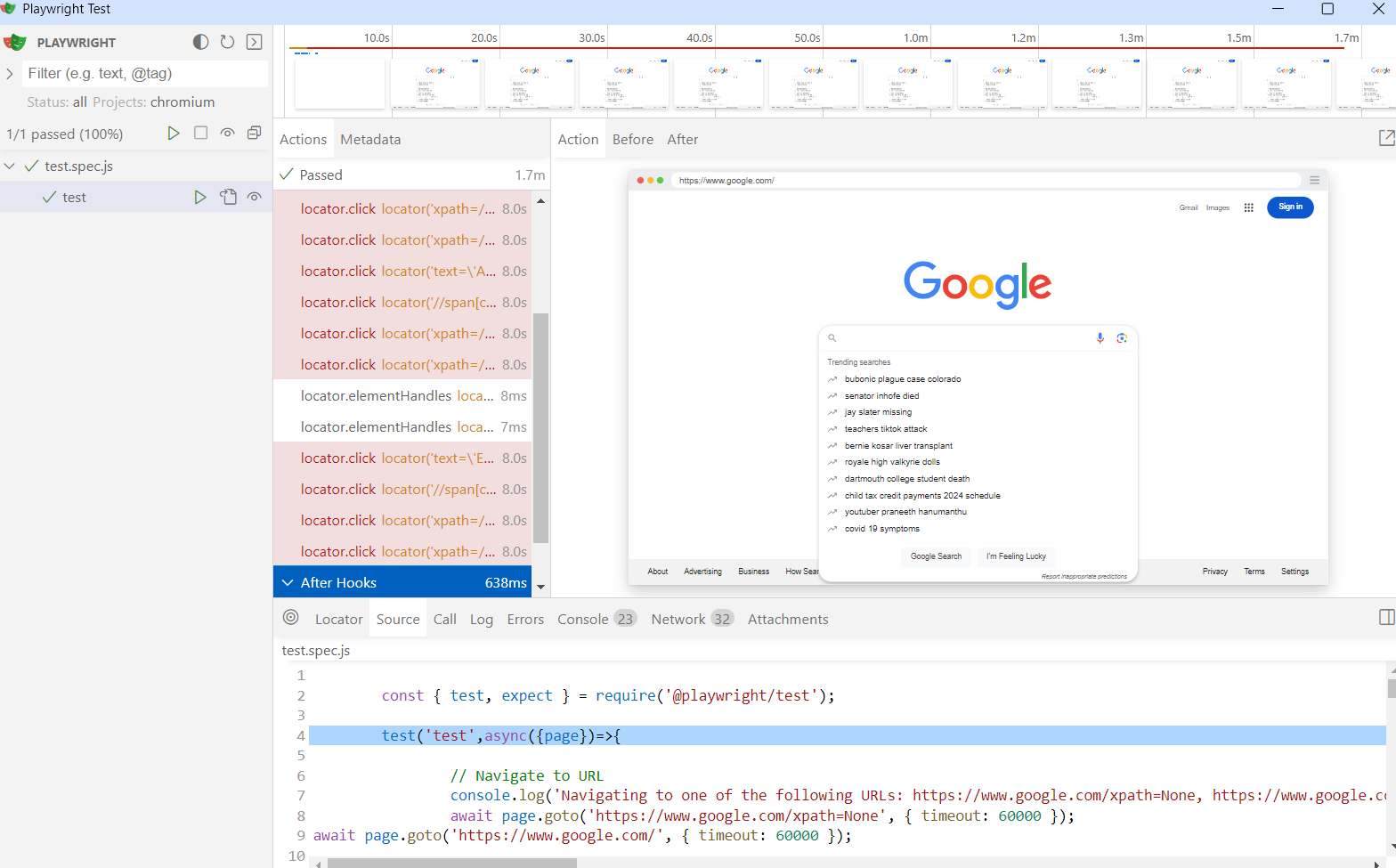Screen dimensions: 1396x868
Task: Expand the filter options chevron
Action: pyautogui.click(x=10, y=73)
